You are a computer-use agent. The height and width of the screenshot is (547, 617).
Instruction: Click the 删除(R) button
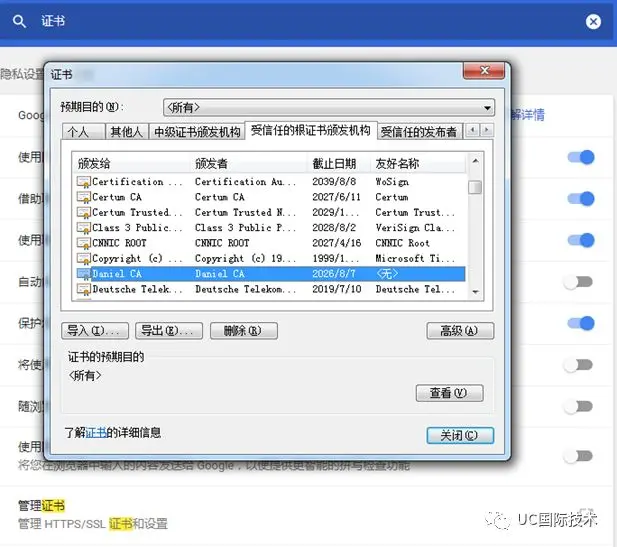click(x=244, y=331)
